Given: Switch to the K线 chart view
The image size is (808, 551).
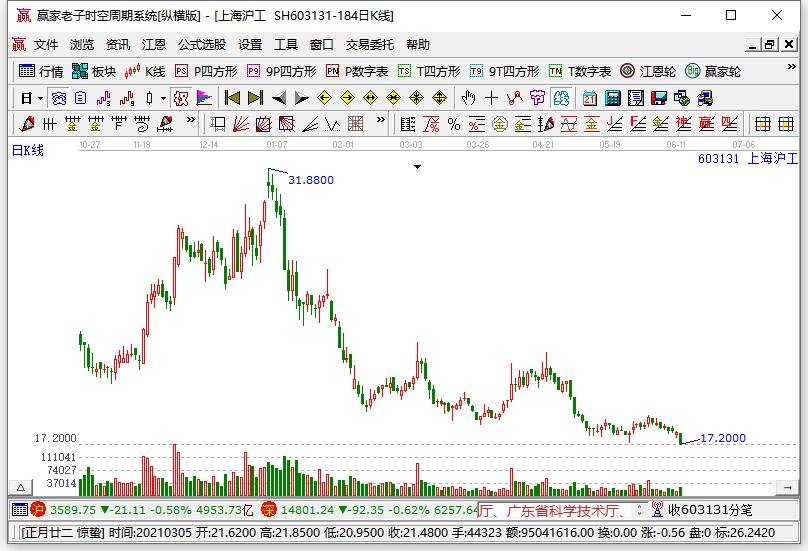Looking at the screenshot, I should (x=145, y=71).
